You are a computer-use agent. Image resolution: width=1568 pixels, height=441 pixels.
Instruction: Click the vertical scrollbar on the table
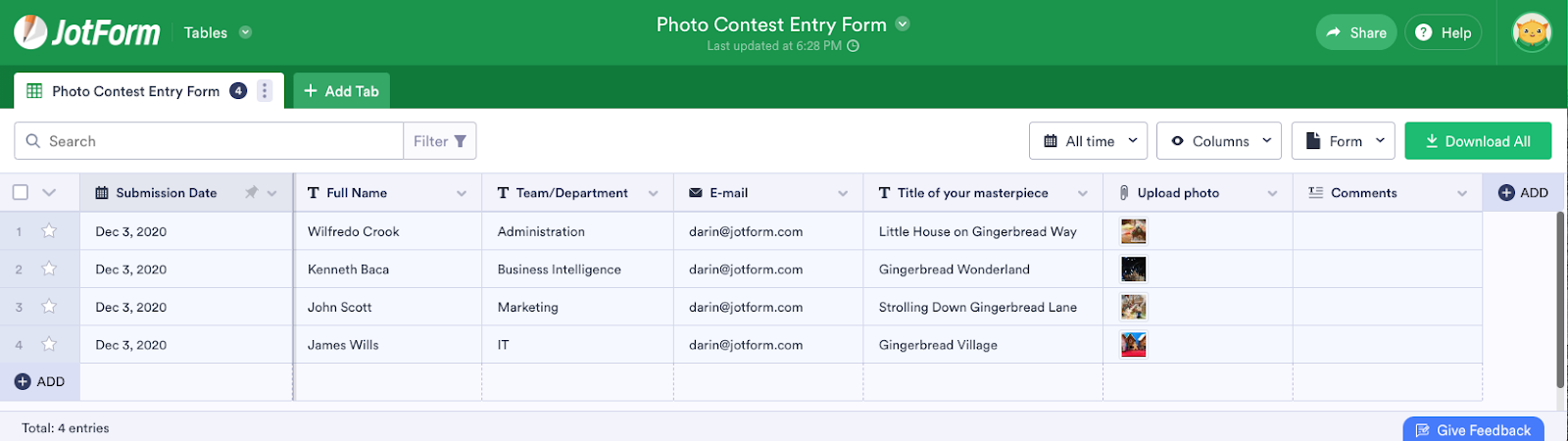pyautogui.click(x=1560, y=299)
